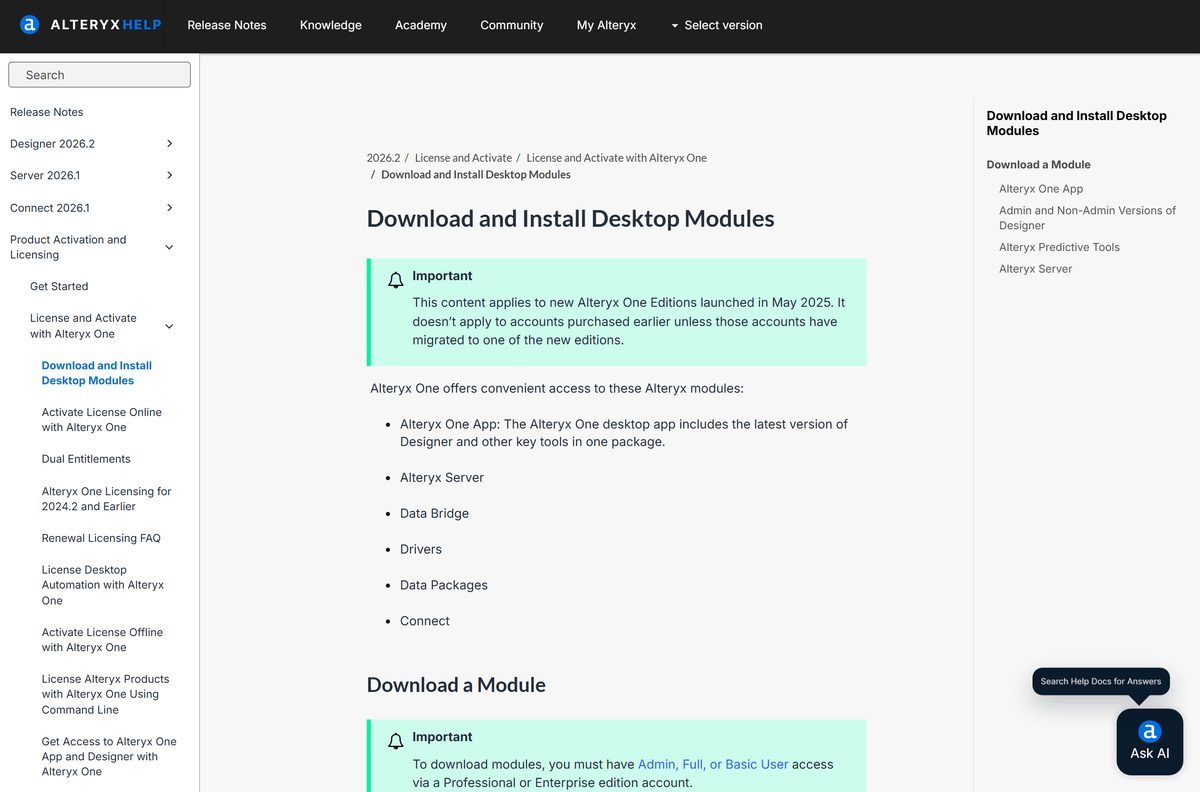
Task: Expand the Connect 2026.1 sidebar section
Action: pos(169,208)
